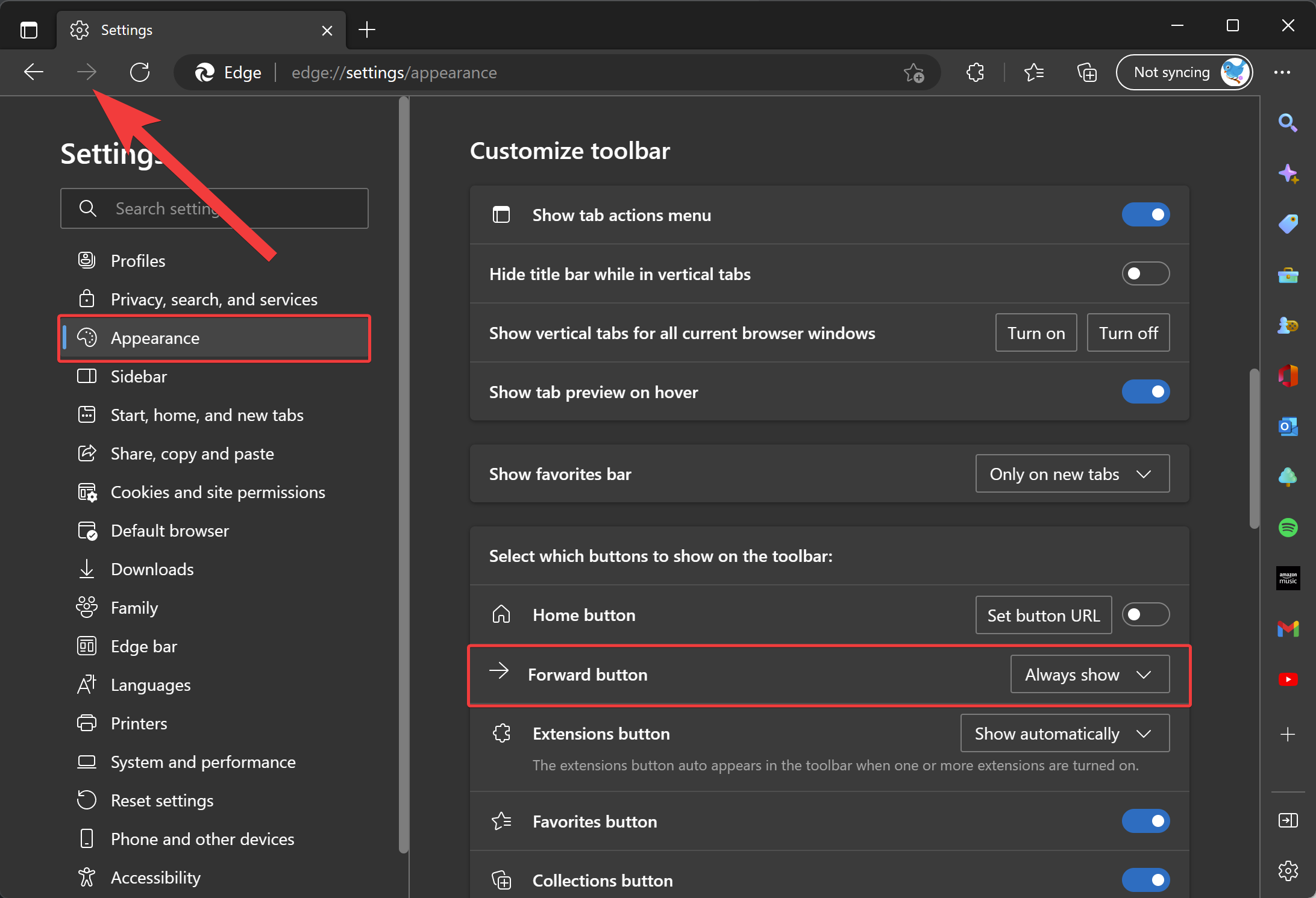Click the settings page vertical scrollbar
Screen dimensions: 1316x898
click(x=1255, y=448)
